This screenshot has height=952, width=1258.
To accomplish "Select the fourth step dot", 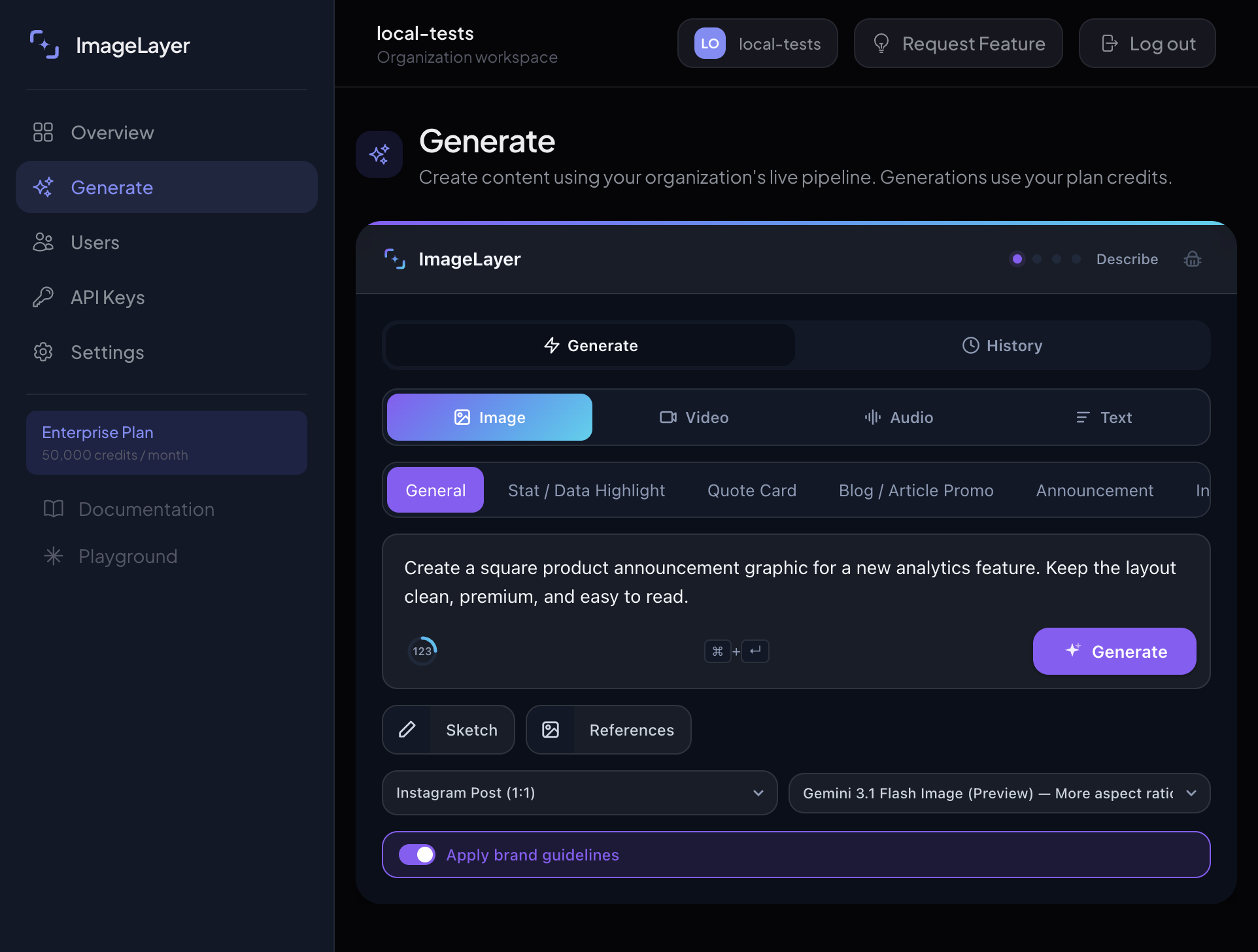I will pyautogui.click(x=1076, y=259).
